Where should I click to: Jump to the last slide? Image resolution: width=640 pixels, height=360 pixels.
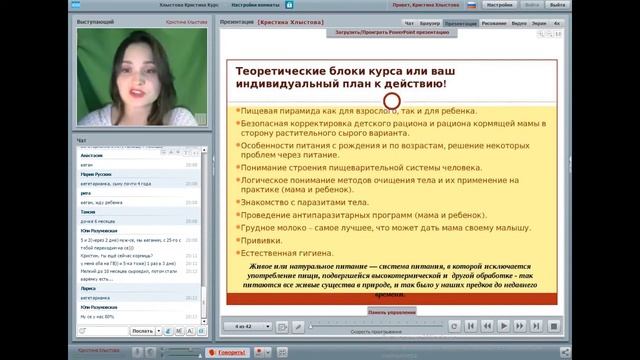(536, 326)
